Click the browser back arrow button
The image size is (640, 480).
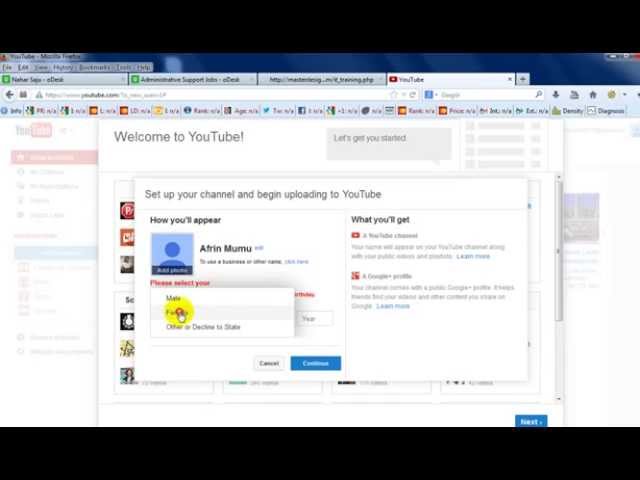(10, 95)
